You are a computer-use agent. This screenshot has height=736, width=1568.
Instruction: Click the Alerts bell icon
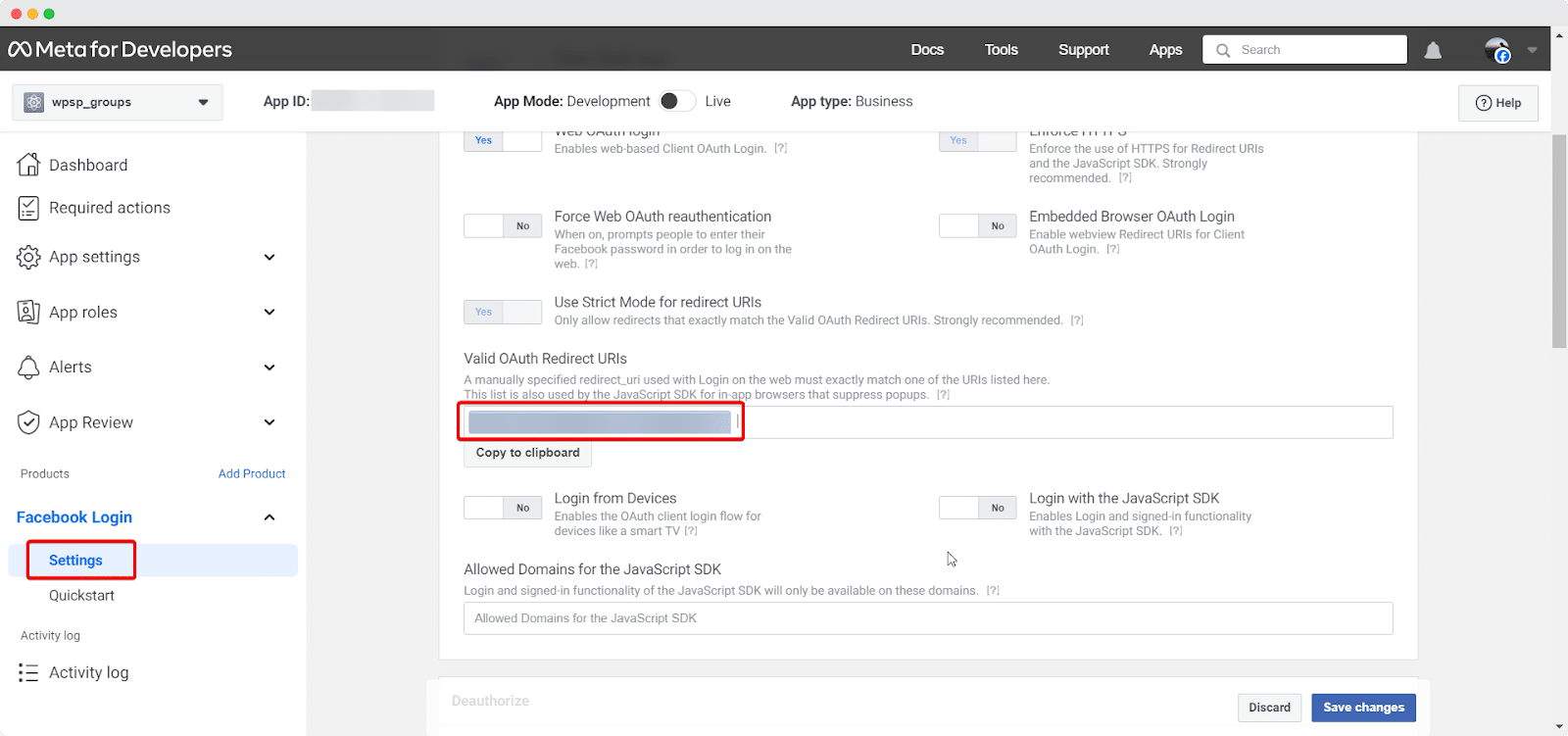coord(28,367)
